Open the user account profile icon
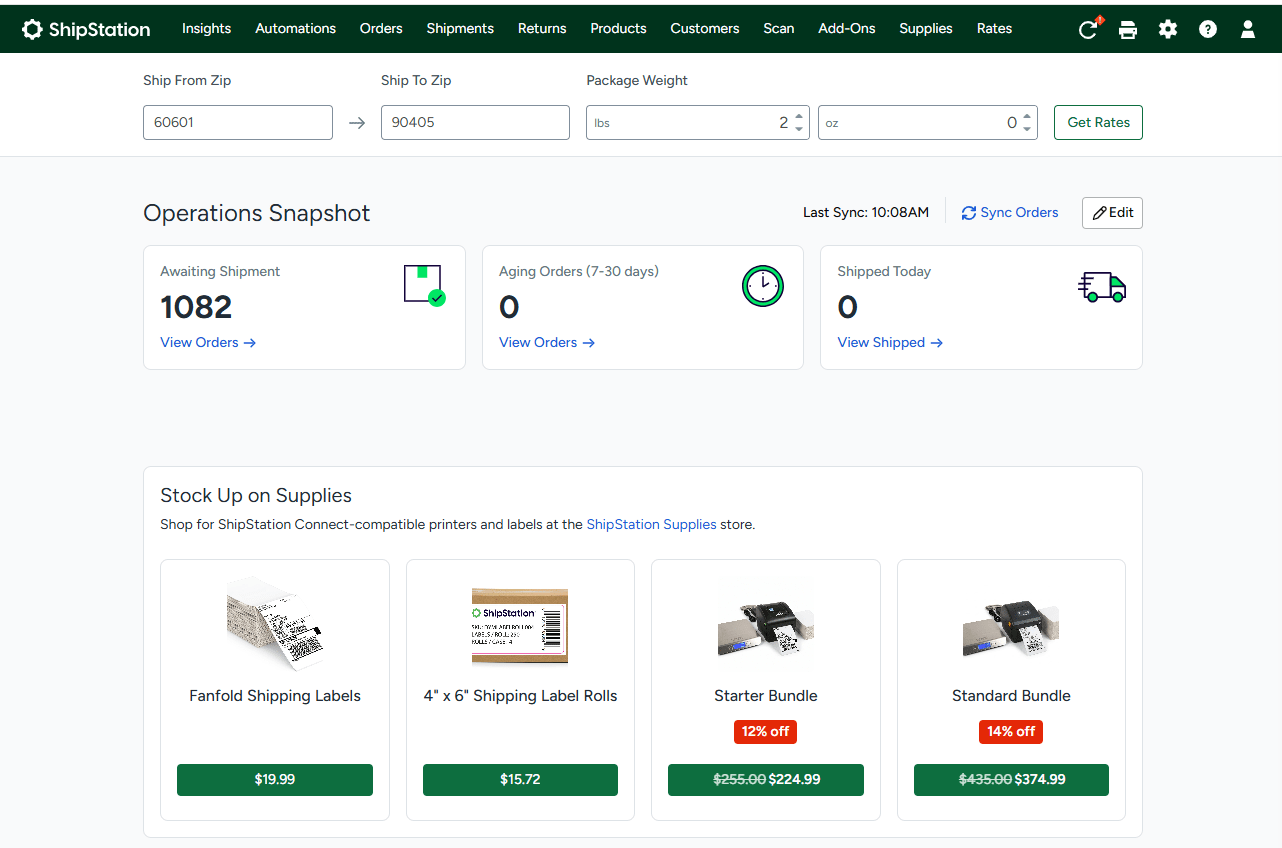Image resolution: width=1282 pixels, height=848 pixels. coord(1248,29)
